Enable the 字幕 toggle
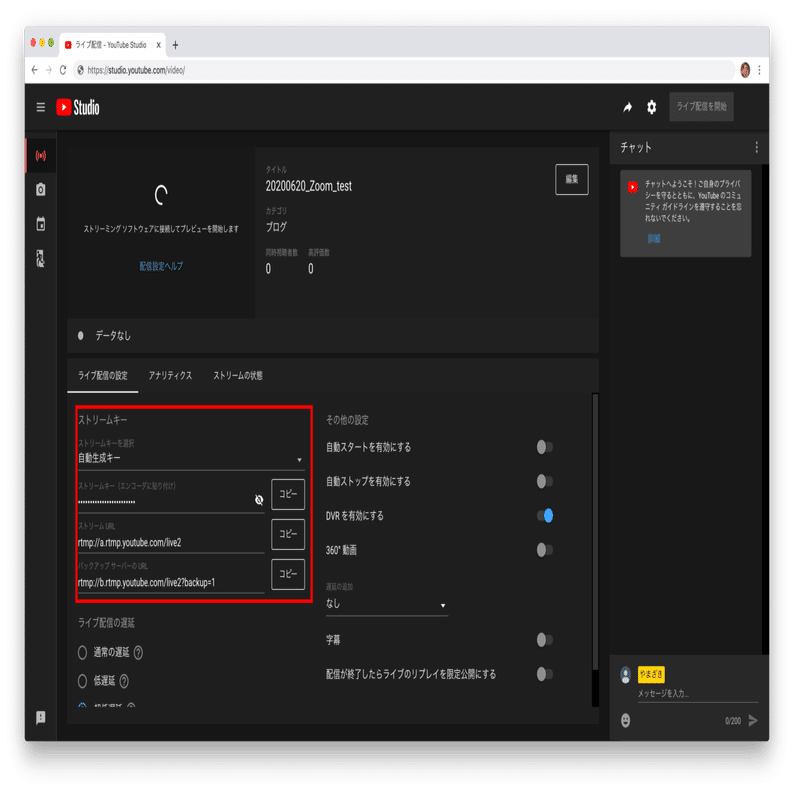 click(x=545, y=640)
